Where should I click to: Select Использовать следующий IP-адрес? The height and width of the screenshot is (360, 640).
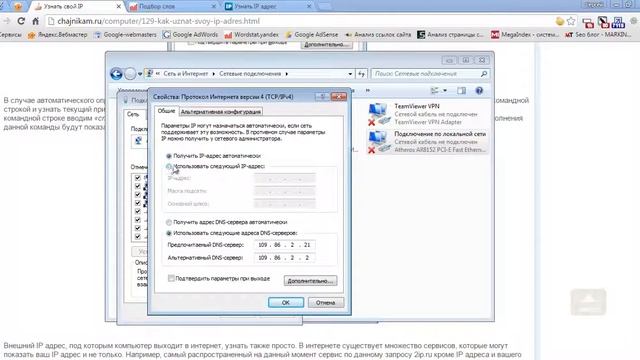(169, 167)
